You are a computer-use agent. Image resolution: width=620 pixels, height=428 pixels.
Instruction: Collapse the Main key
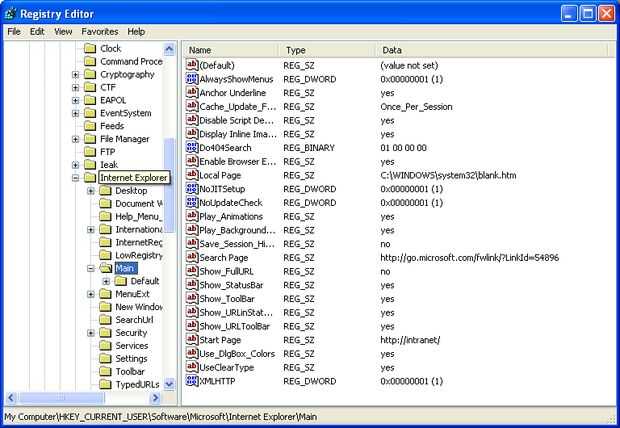point(91,269)
